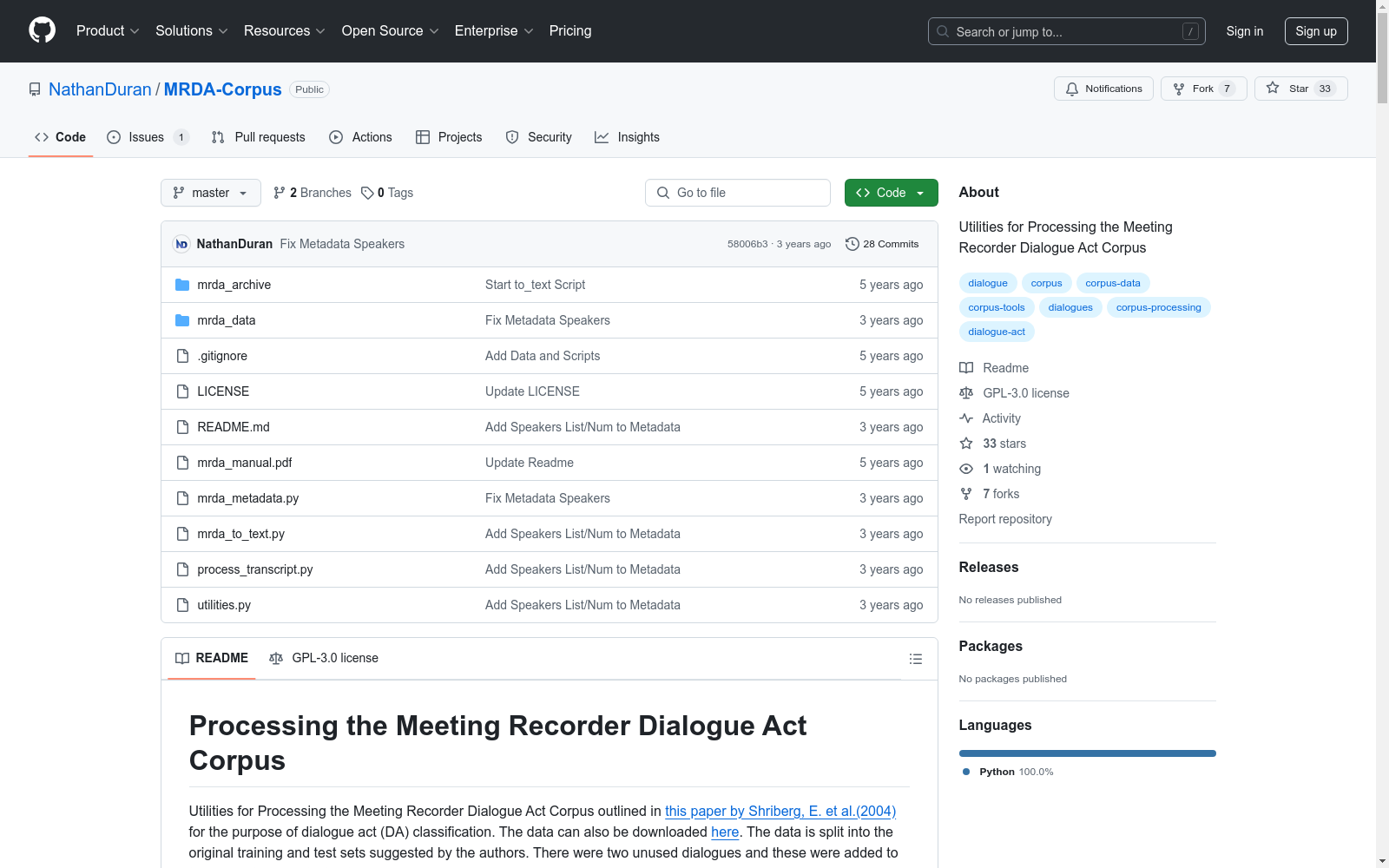Click the tag icon beside 0 Tags
Viewport: 1389px width, 868px height.
[x=367, y=193]
